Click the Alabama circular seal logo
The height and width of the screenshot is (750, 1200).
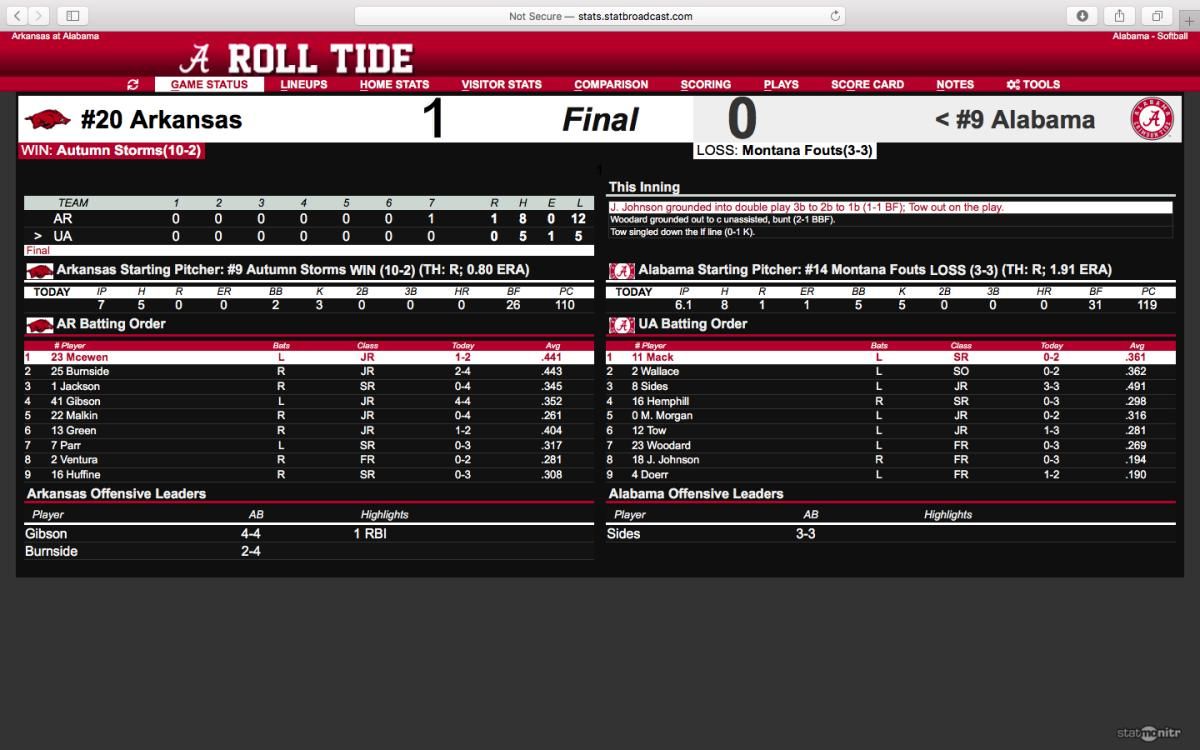click(x=1150, y=118)
